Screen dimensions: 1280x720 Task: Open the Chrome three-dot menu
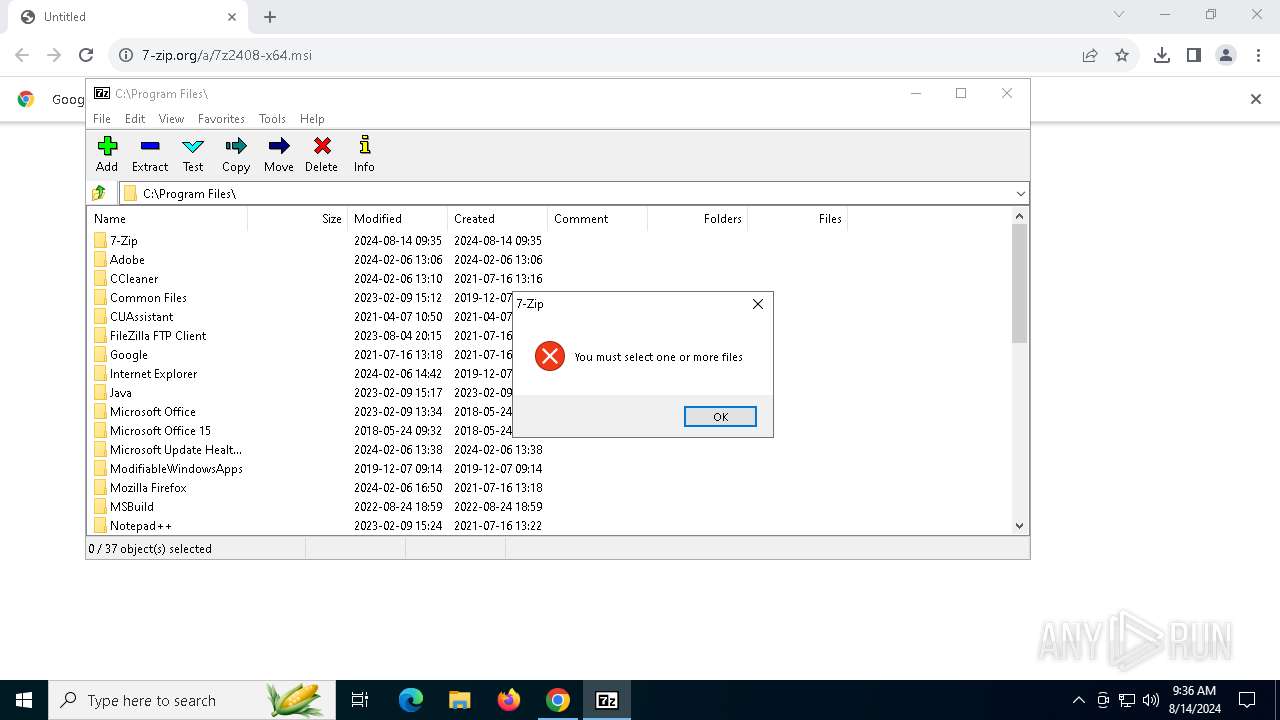point(1258,55)
